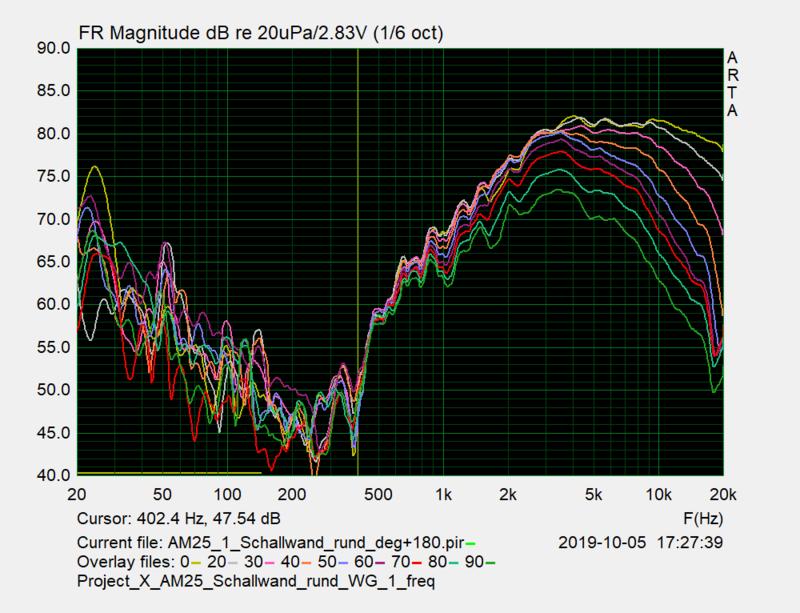Click the yellow vertical cursor line at 402 Hz
The image size is (800, 613).
(x=358, y=262)
